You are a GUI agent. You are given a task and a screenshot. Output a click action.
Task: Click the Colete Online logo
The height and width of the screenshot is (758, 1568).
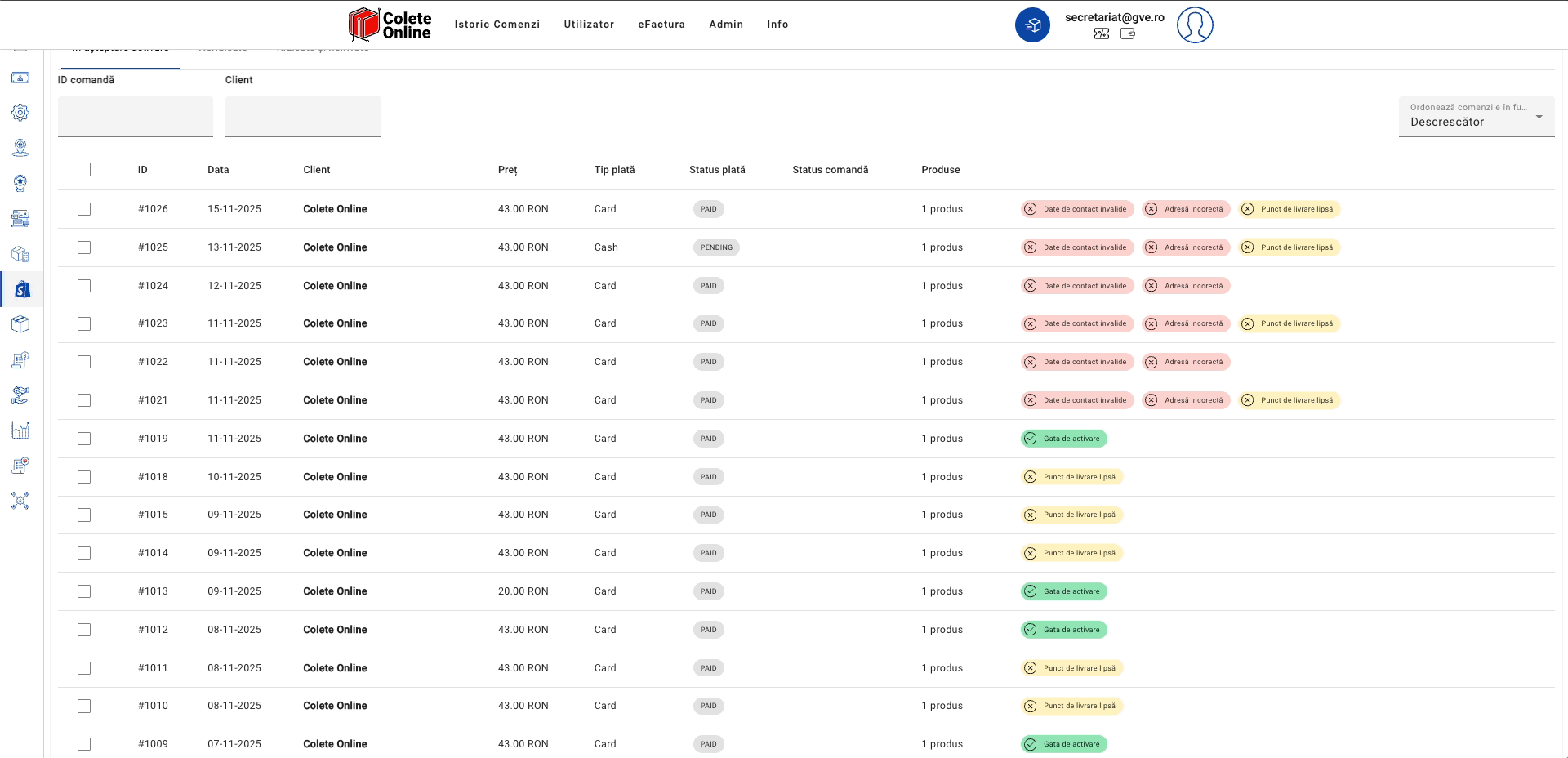point(390,25)
